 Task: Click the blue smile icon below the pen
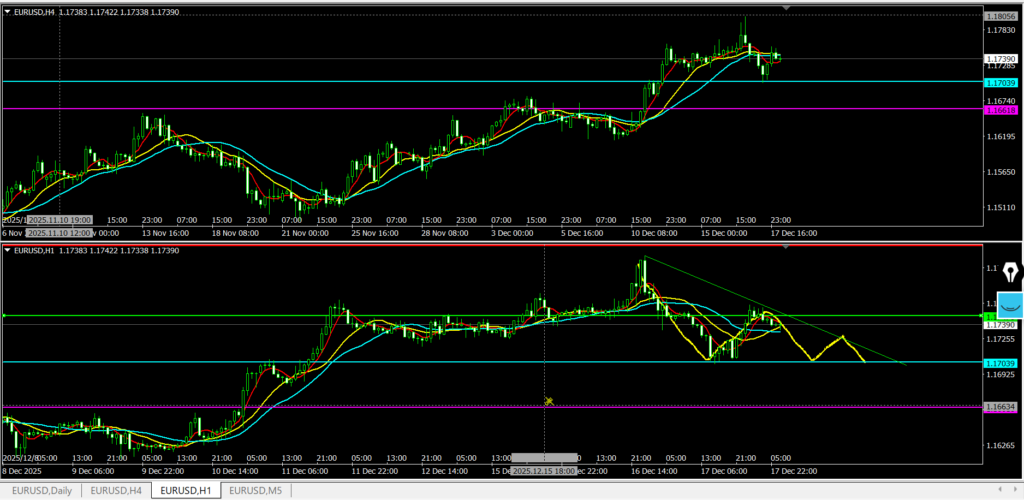1010,302
